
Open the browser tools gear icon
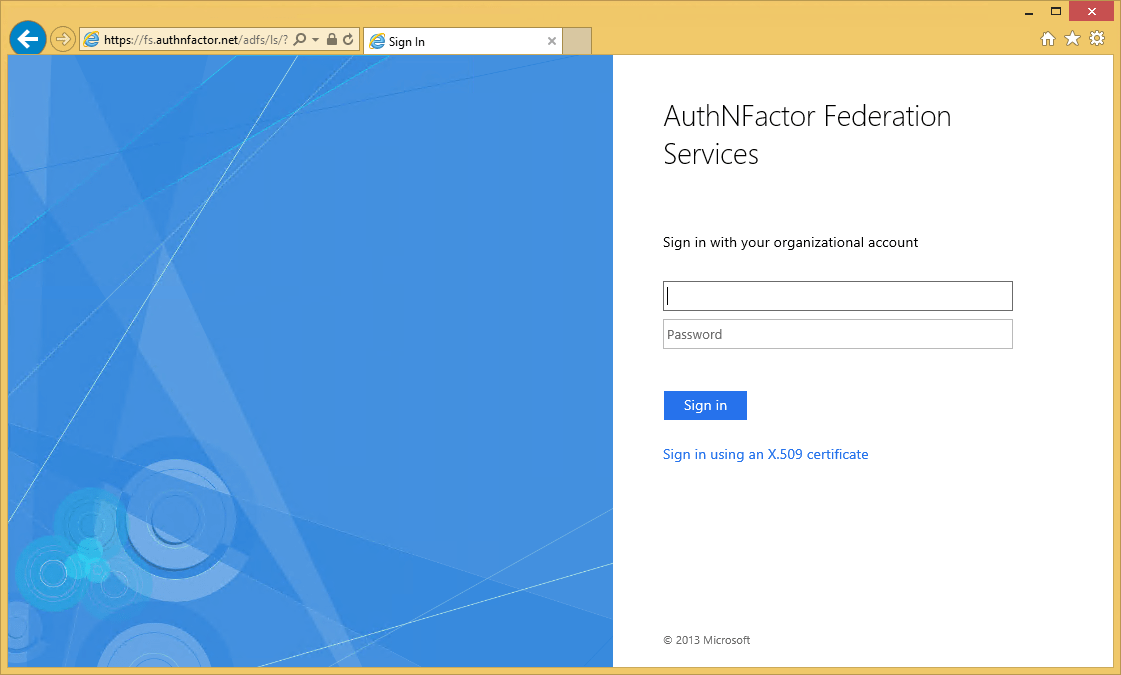1097,39
